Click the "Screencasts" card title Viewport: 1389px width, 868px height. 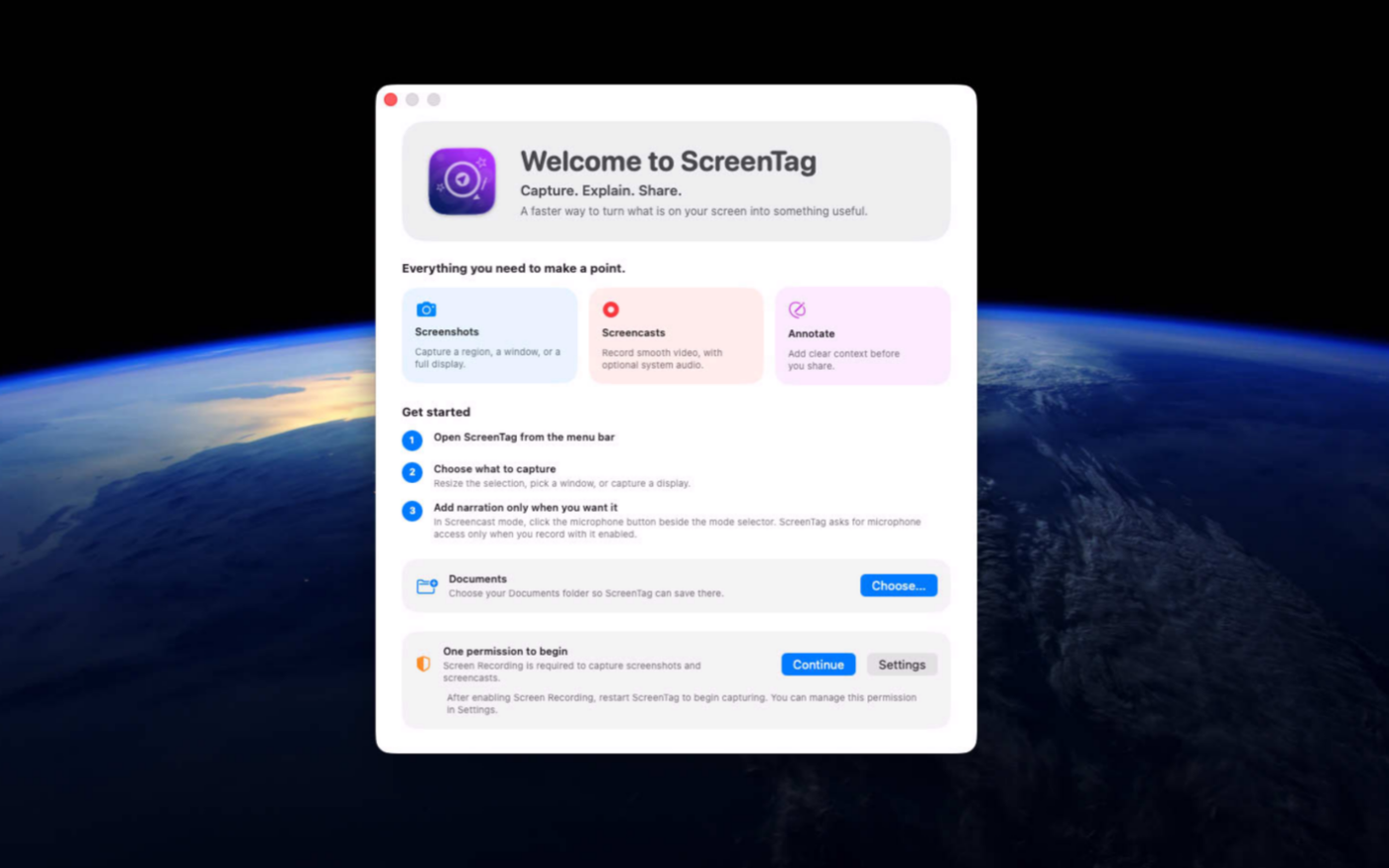(x=633, y=332)
